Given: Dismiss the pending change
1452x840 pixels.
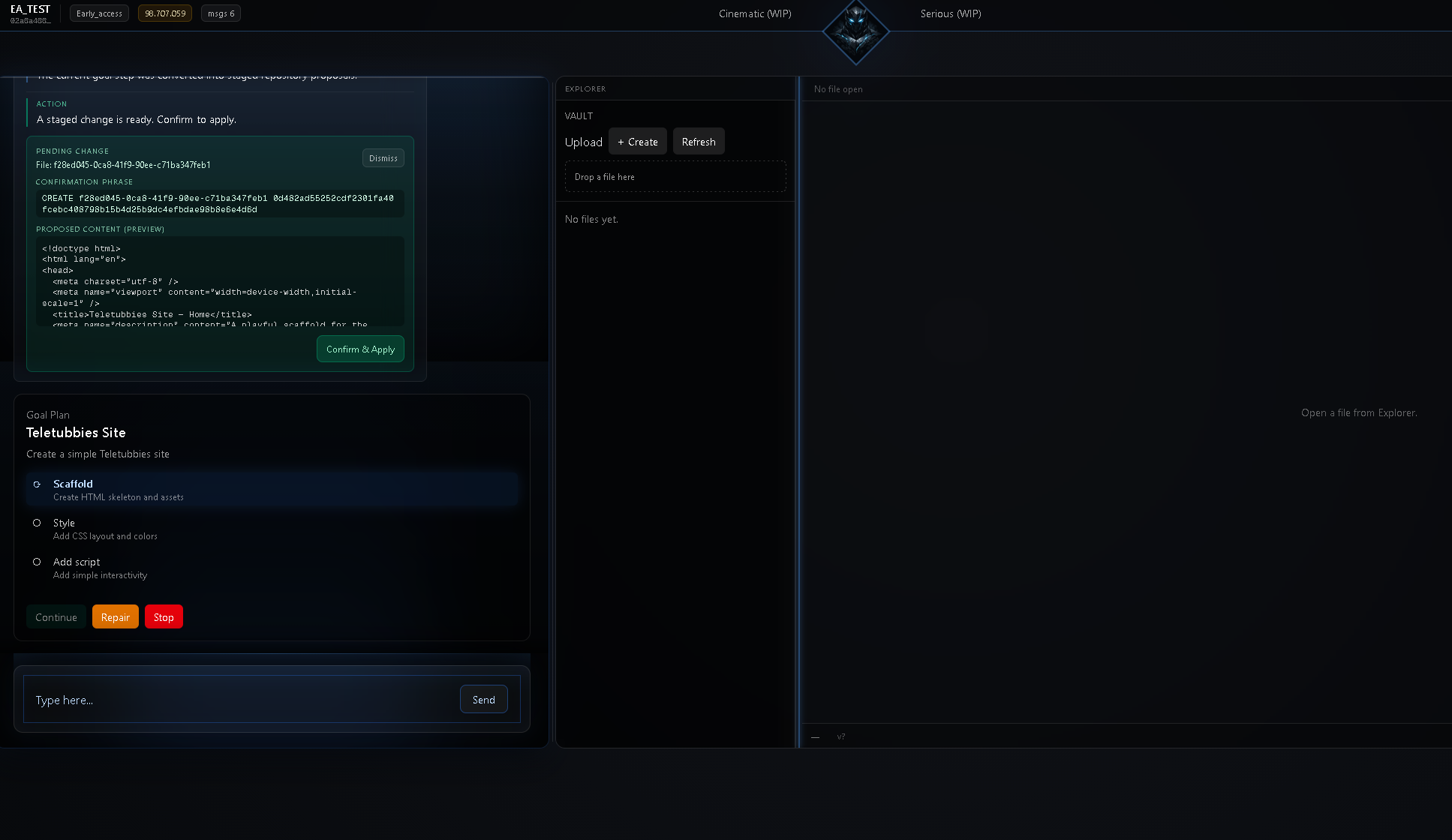Looking at the screenshot, I should (x=383, y=158).
